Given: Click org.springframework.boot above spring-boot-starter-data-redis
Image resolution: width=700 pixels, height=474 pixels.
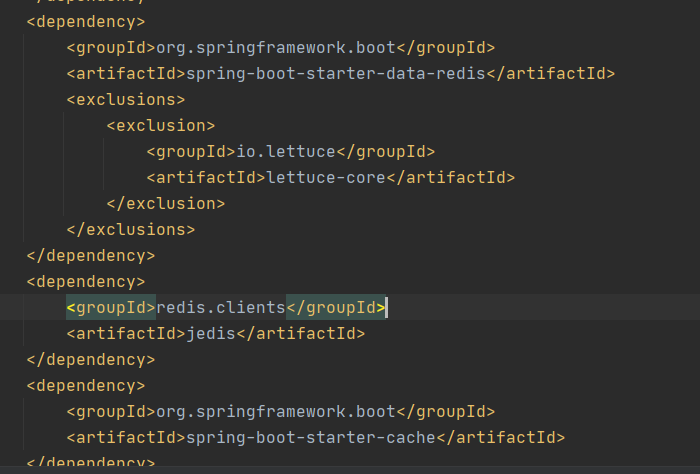Looking at the screenshot, I should point(276,48).
